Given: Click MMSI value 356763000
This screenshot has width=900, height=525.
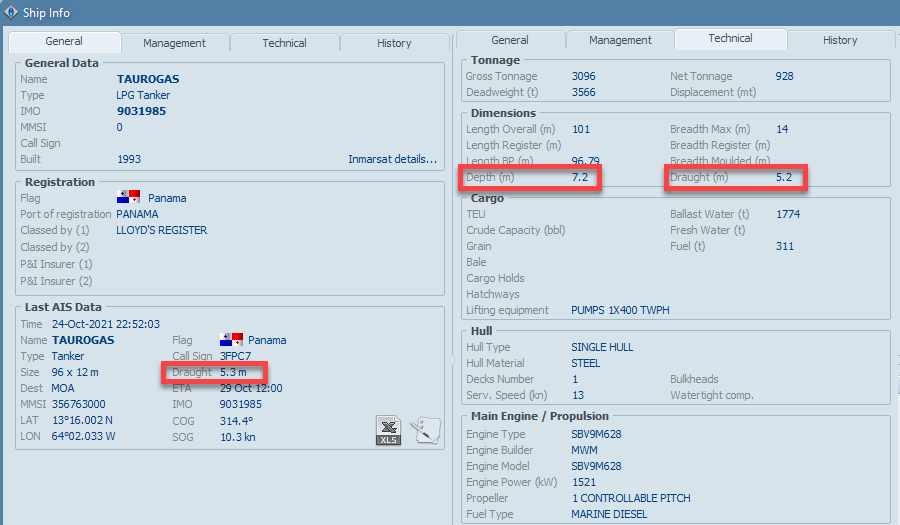Looking at the screenshot, I should click(79, 404).
